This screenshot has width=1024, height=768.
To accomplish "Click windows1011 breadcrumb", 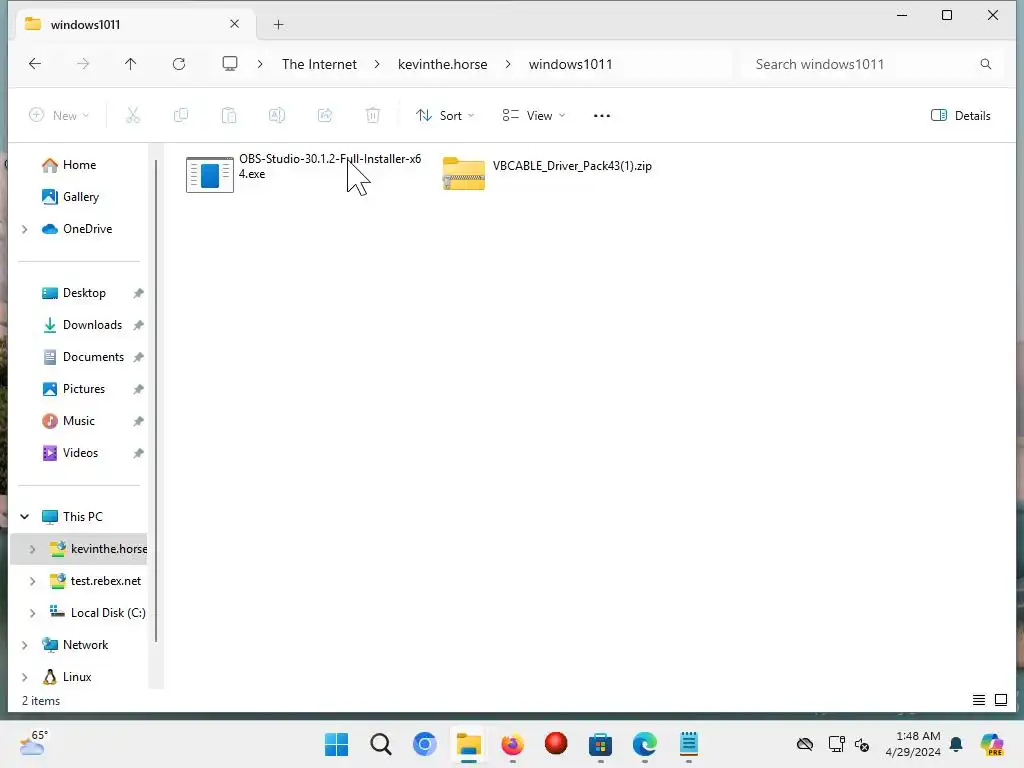I will tap(570, 64).
